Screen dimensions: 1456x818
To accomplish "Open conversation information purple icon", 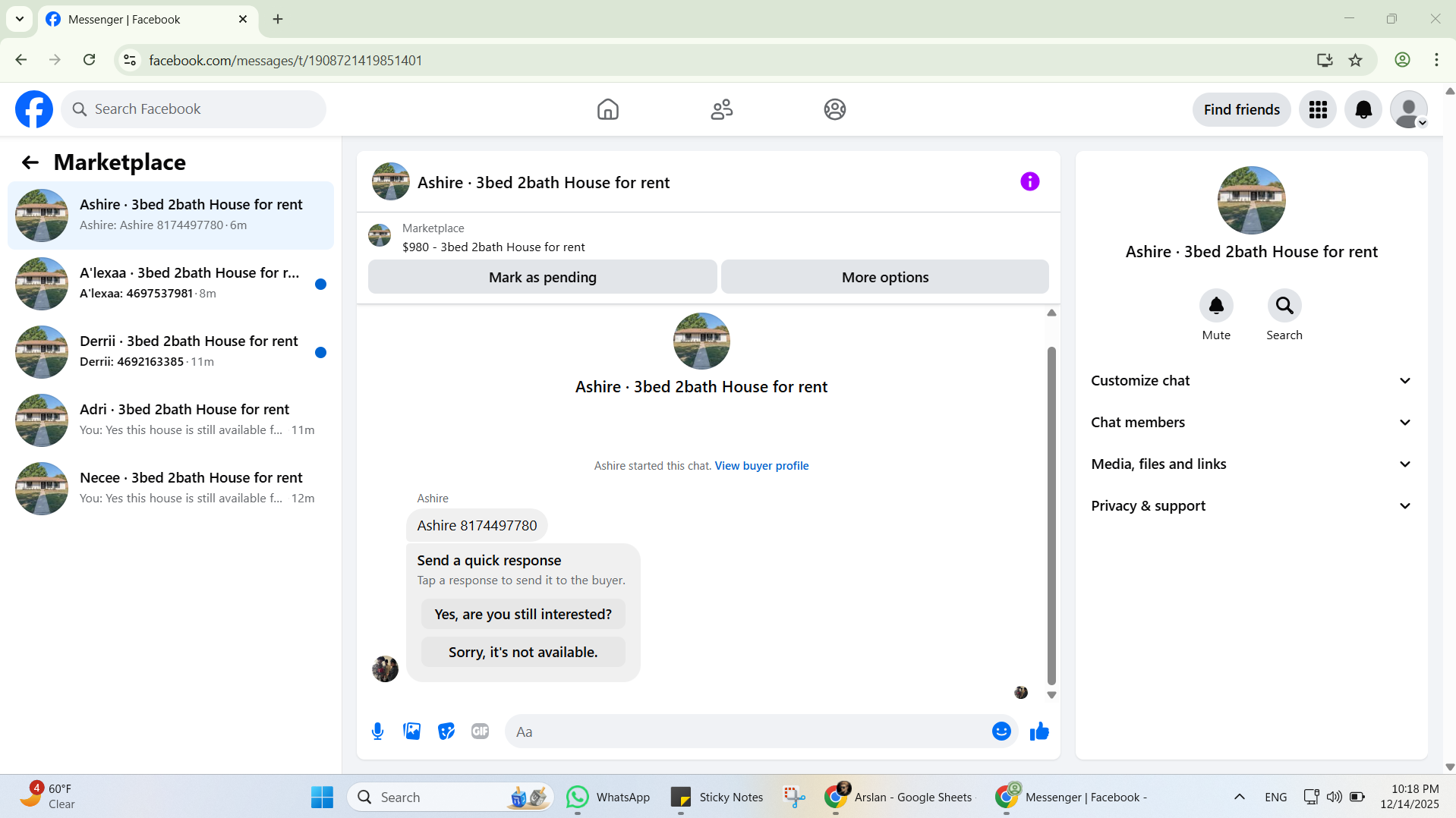I will point(1029,181).
